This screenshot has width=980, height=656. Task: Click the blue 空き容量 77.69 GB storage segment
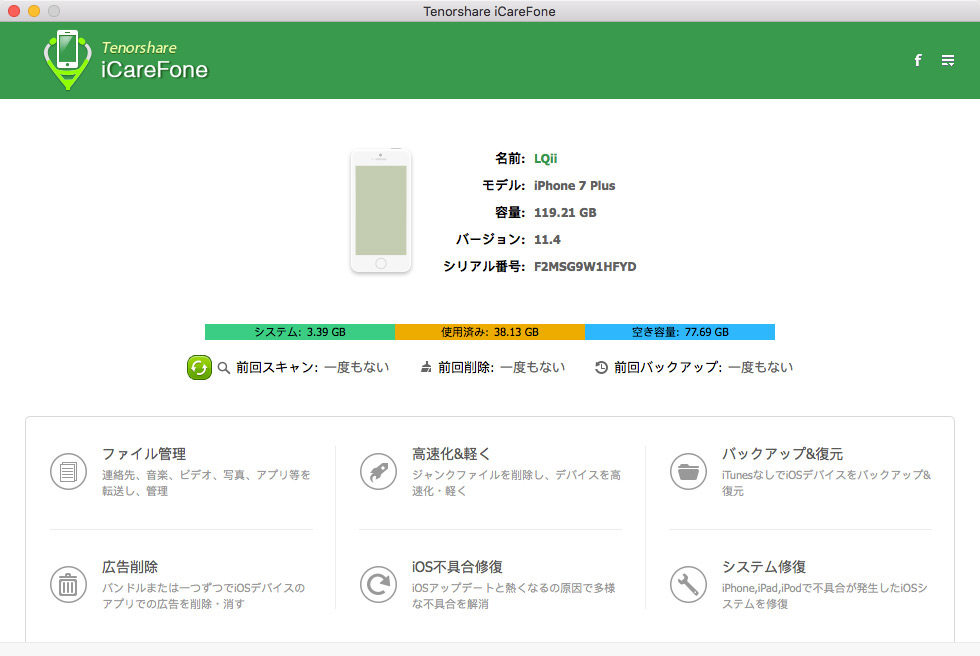(x=680, y=332)
